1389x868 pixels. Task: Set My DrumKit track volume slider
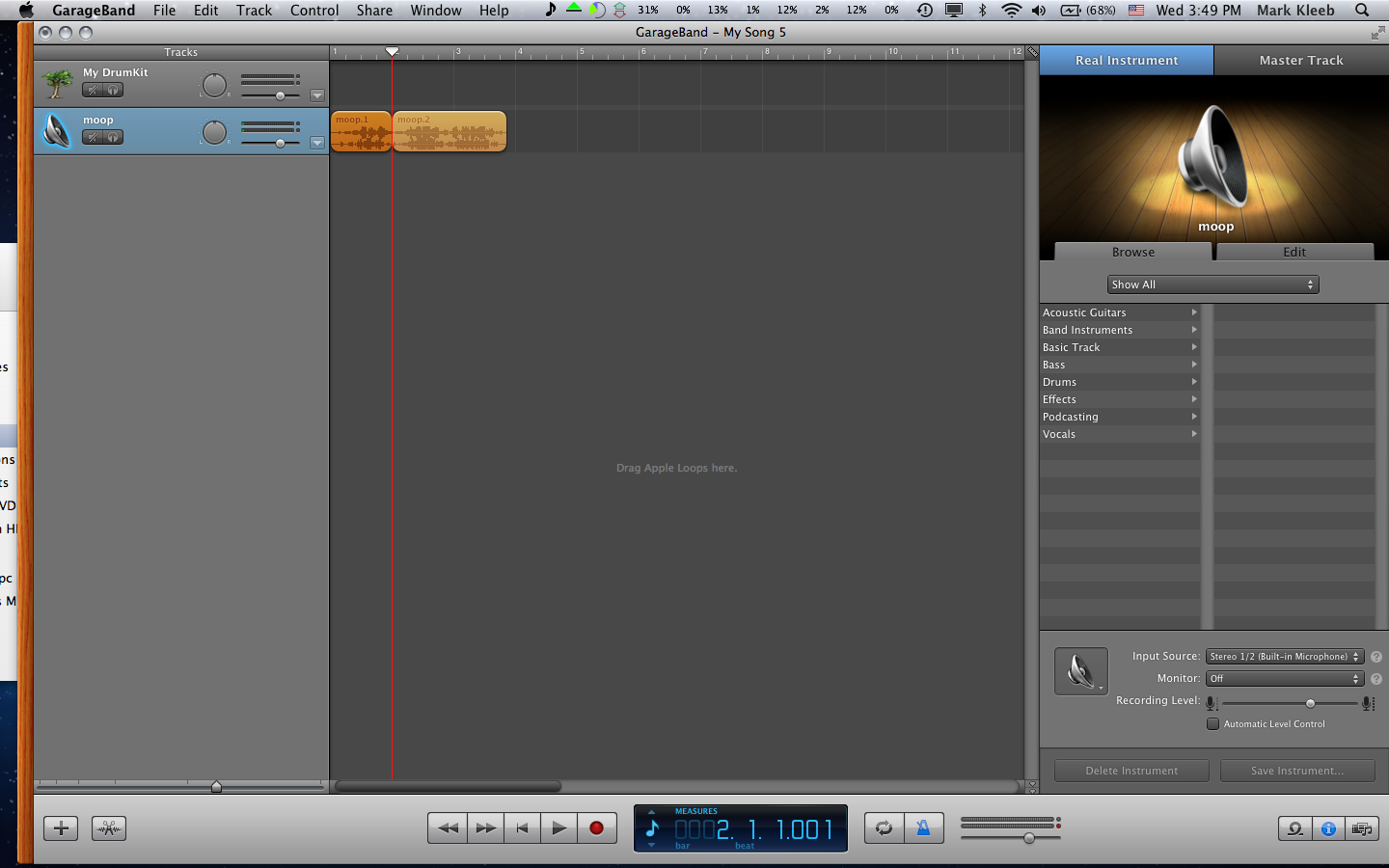coord(280,95)
